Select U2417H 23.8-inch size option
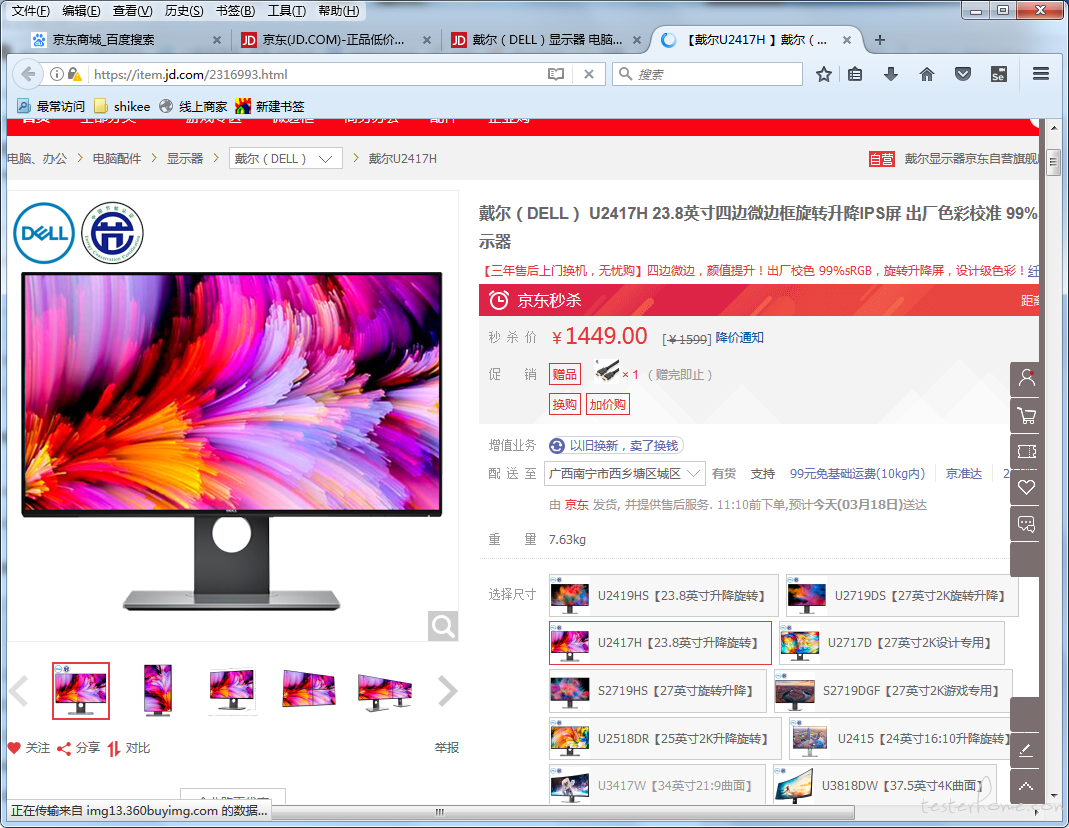This screenshot has width=1069, height=828. click(660, 643)
